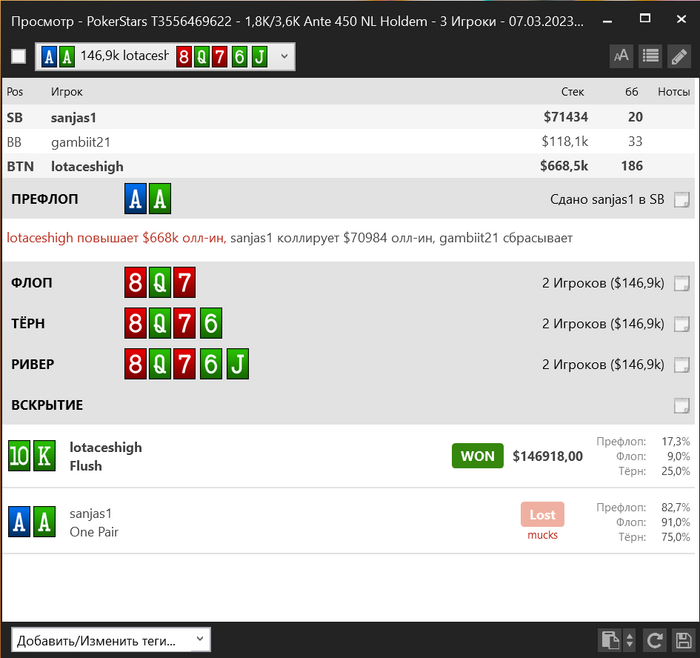Click the save floppy disk icon
Image resolution: width=700 pixels, height=658 pixels.
click(683, 640)
